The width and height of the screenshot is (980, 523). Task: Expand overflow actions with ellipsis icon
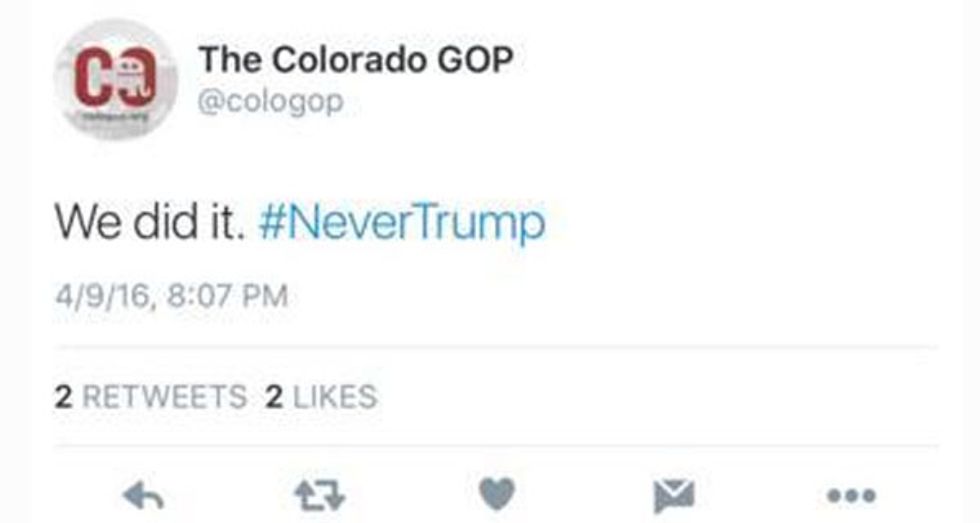(x=851, y=496)
